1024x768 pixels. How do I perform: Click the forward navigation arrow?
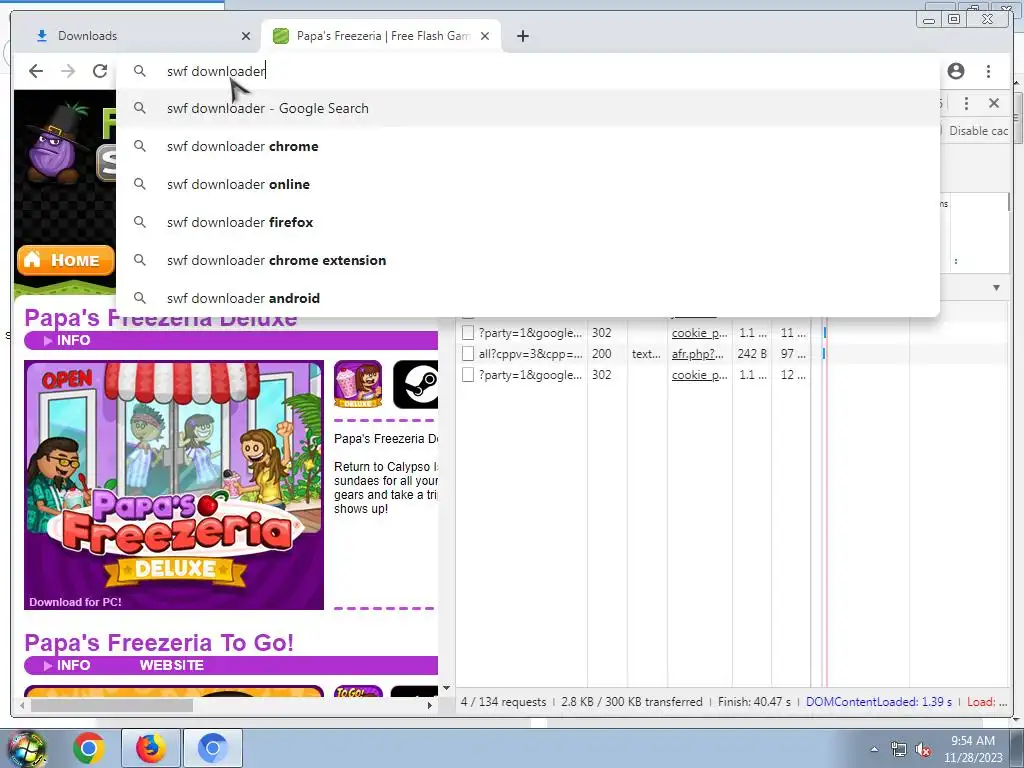tap(68, 71)
